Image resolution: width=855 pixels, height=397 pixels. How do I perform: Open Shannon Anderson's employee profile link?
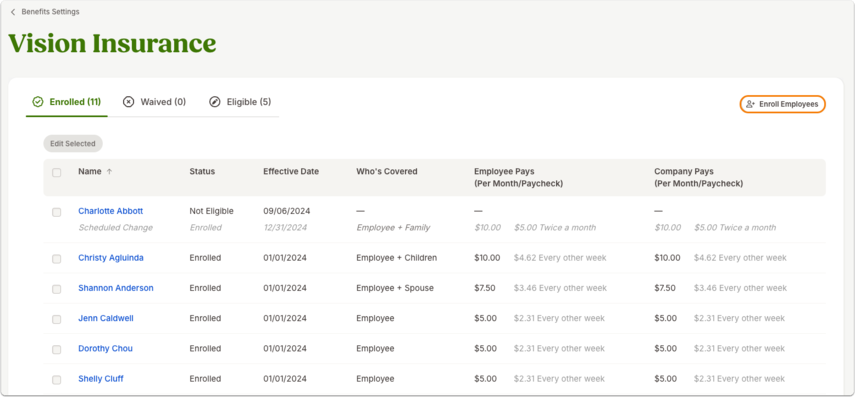pos(116,288)
